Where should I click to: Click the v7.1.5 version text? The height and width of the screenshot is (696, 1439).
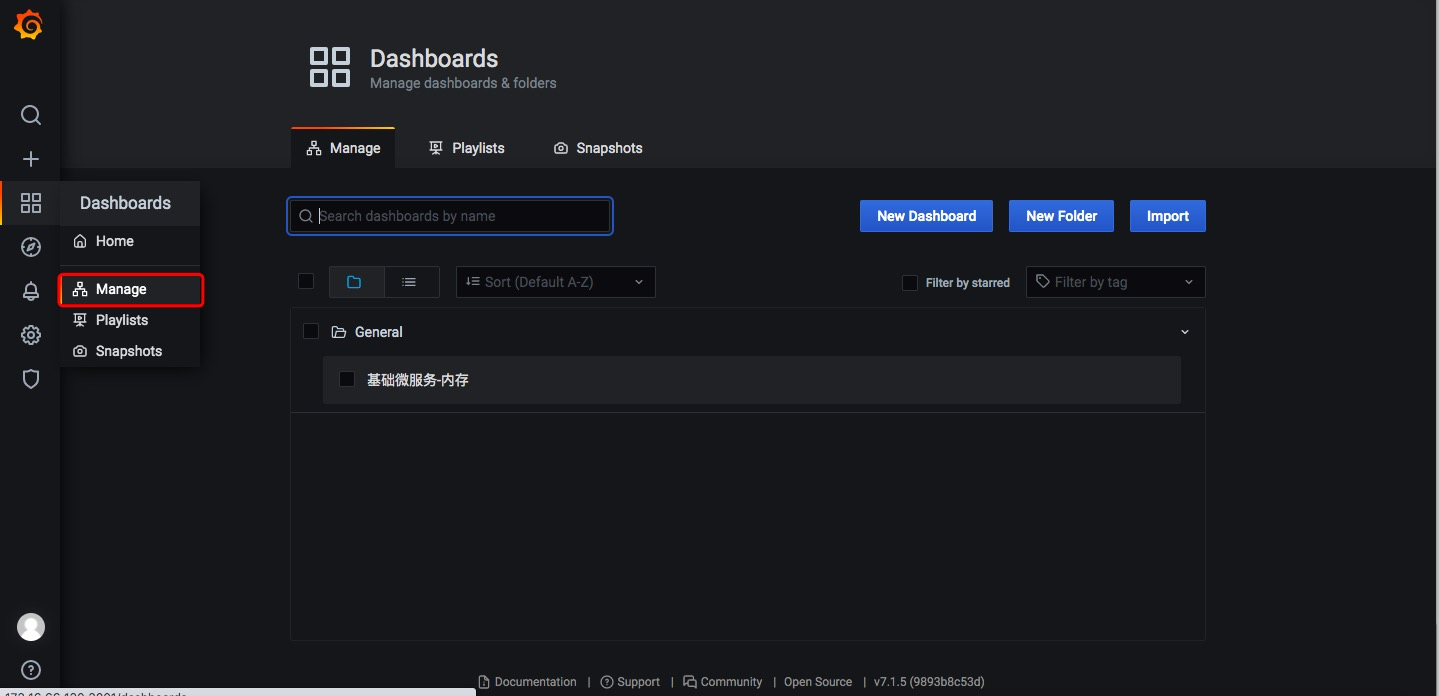[x=929, y=682]
